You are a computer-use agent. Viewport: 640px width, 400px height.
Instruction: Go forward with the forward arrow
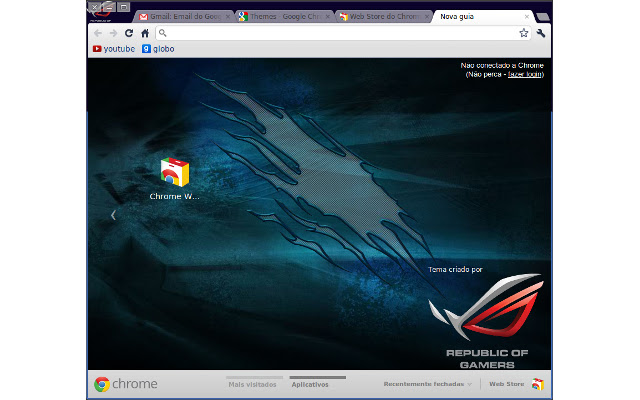(113, 33)
